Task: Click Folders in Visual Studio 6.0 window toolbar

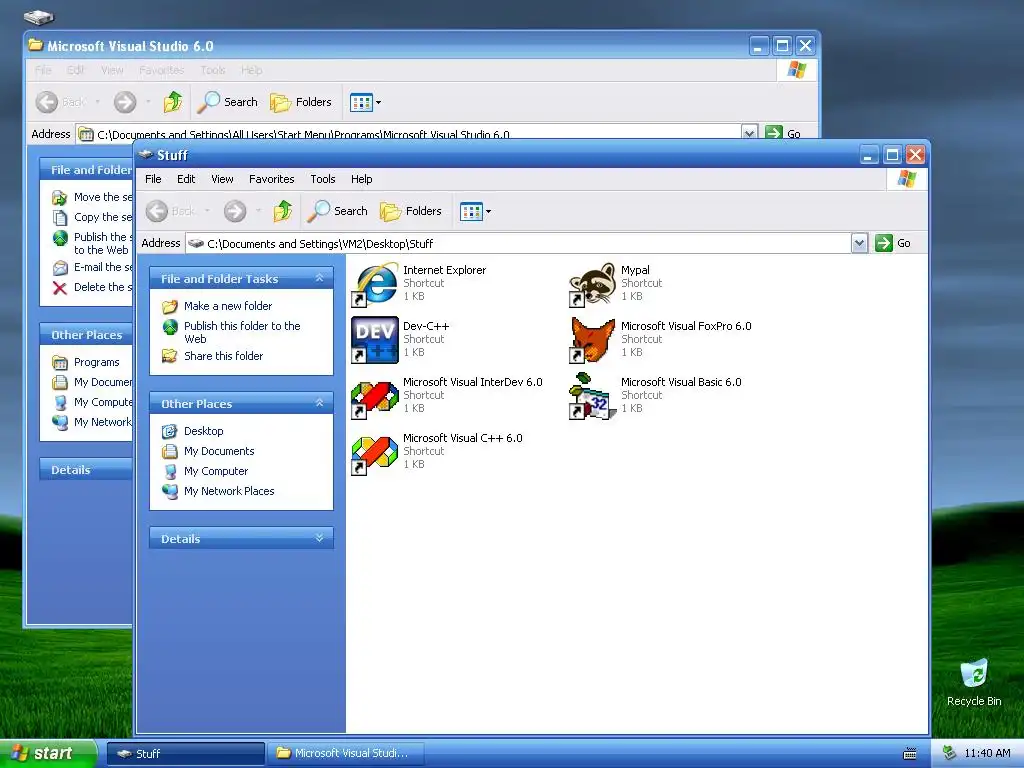Action: tap(301, 102)
